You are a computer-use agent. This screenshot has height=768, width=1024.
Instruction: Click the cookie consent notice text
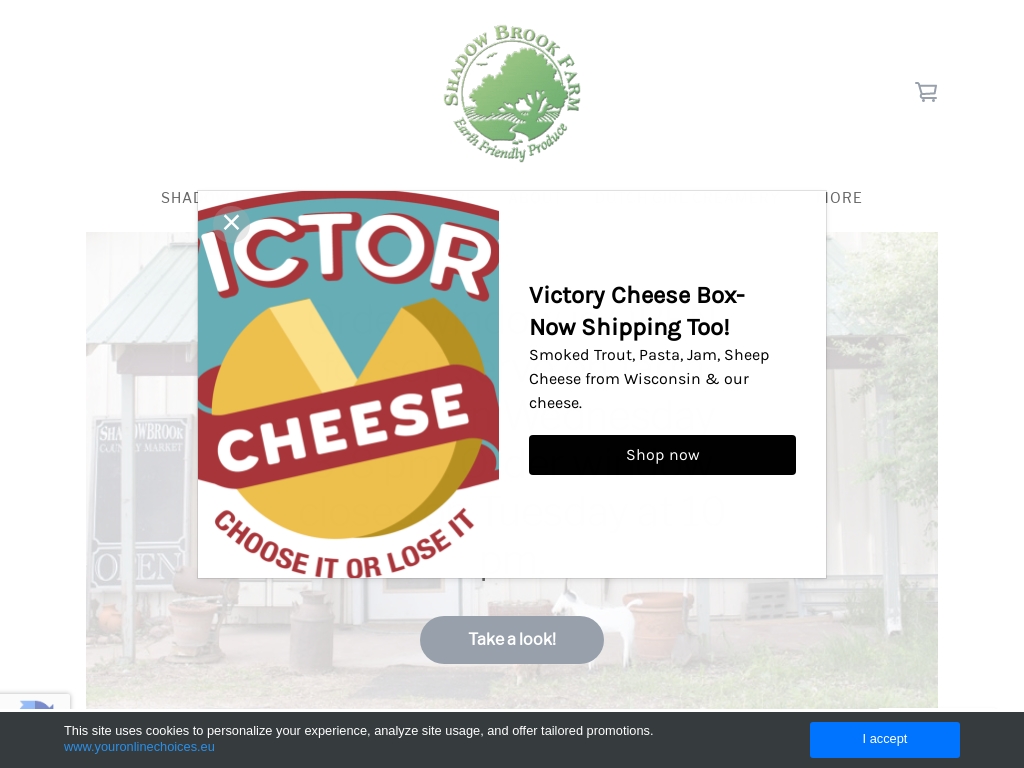coord(359,731)
